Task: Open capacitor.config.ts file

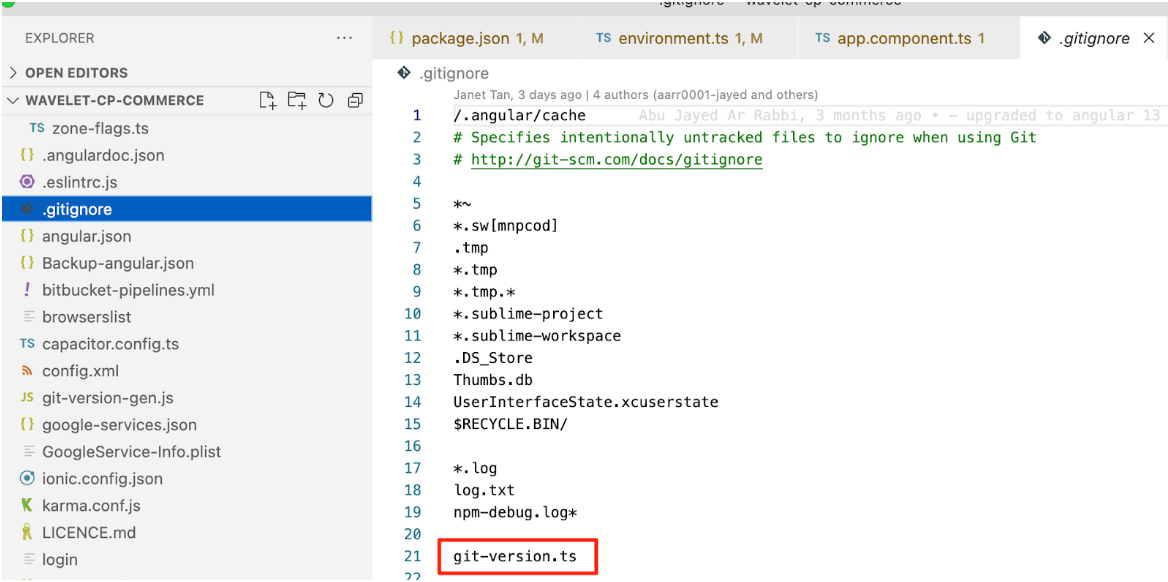Action: [110, 344]
